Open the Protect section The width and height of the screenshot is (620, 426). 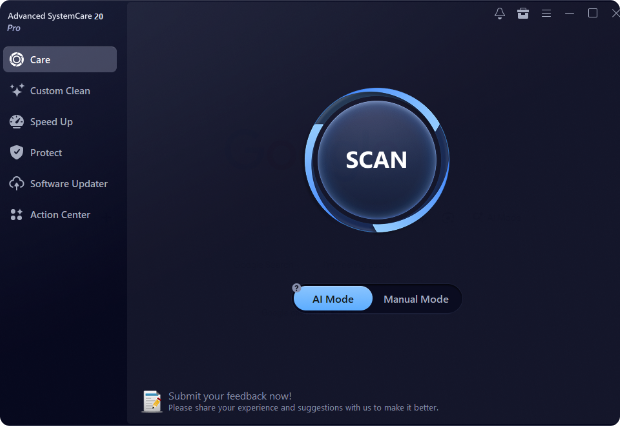point(60,152)
